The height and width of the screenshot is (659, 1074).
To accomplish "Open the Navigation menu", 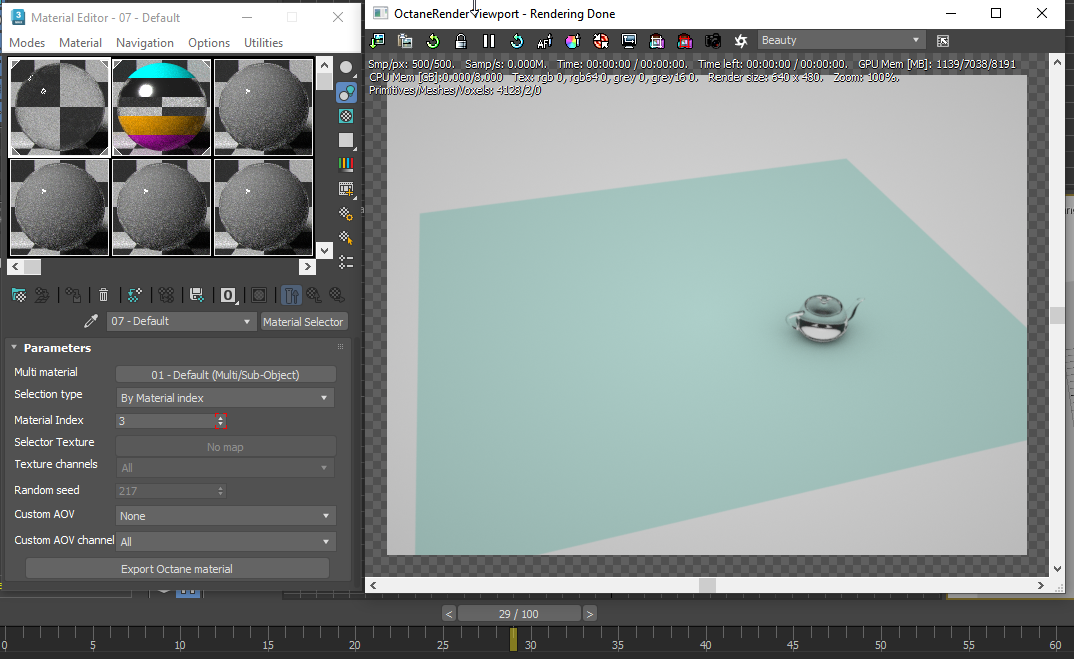I will tap(144, 43).
